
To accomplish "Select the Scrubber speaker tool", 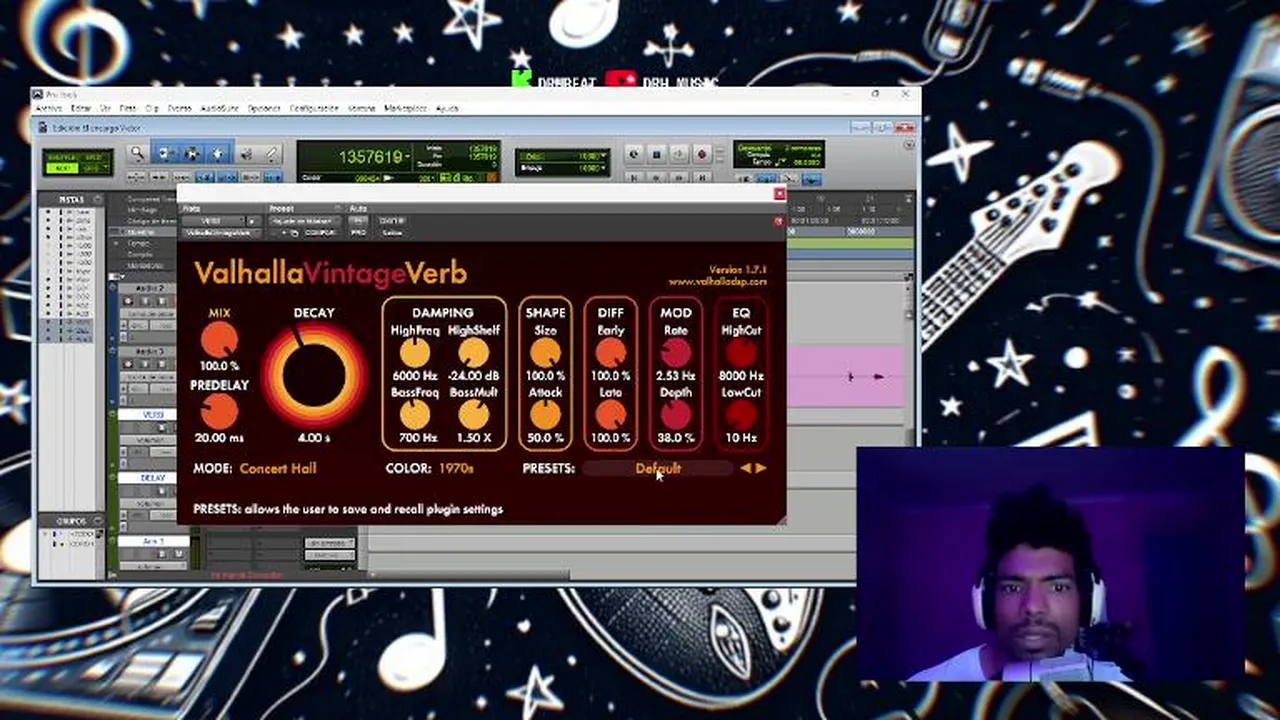I will 246,153.
